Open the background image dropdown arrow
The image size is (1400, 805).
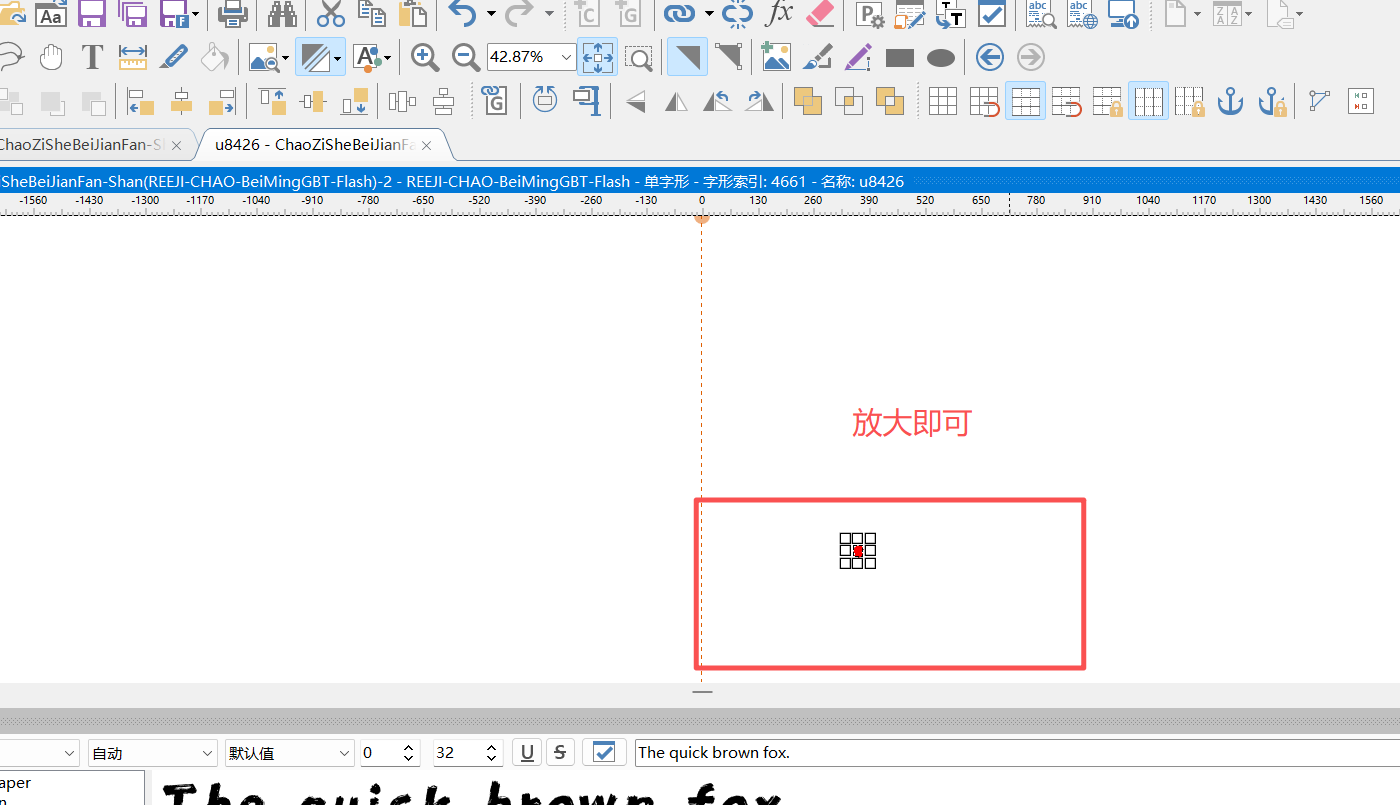point(285,58)
